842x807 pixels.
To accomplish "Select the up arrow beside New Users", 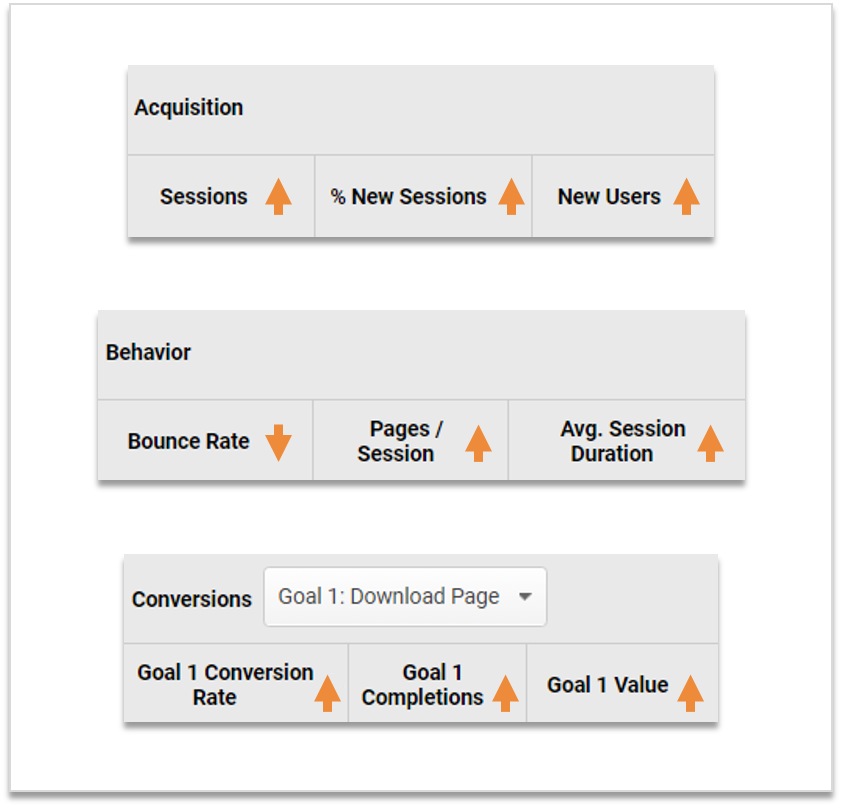I will click(x=686, y=198).
